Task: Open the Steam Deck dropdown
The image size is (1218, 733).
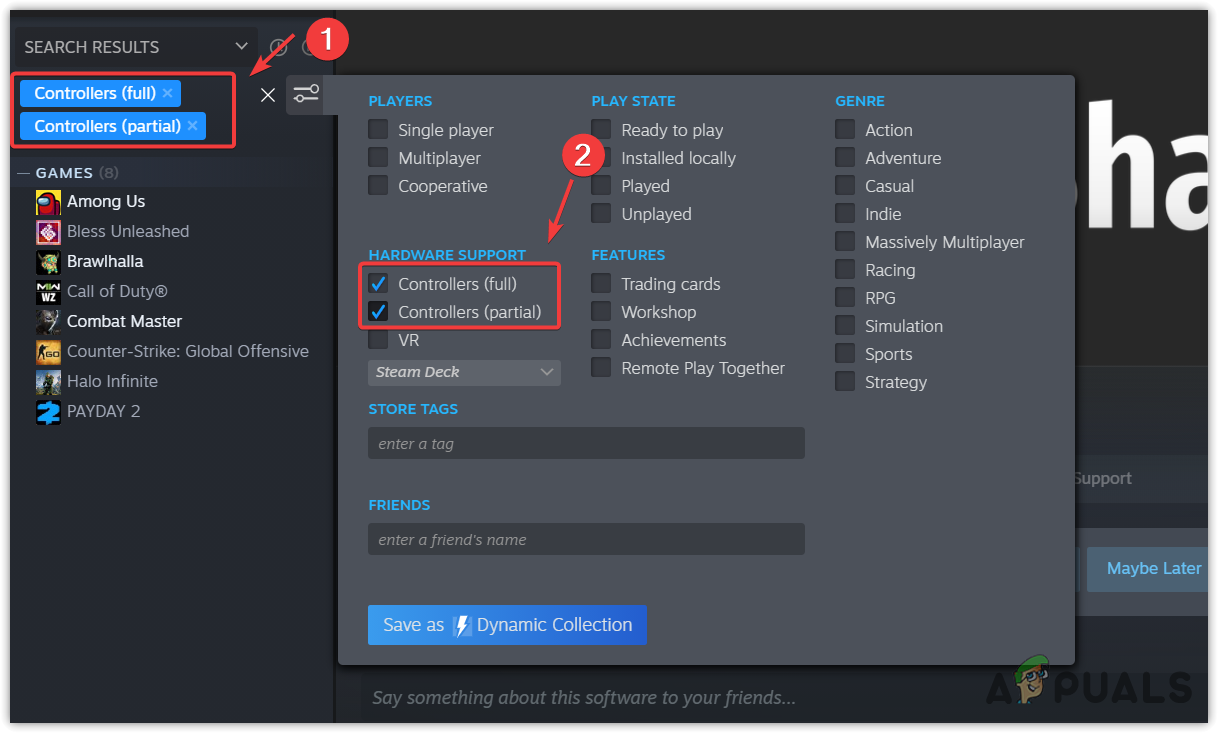Action: tap(464, 372)
